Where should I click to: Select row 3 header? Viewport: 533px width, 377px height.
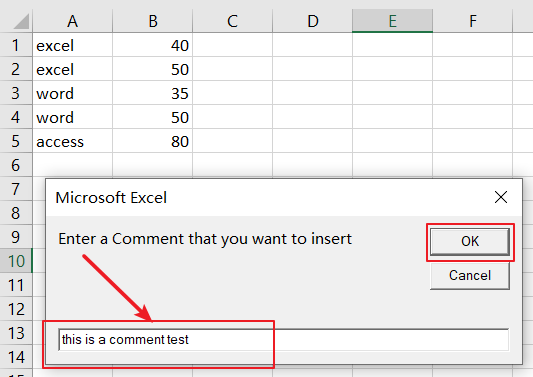pos(16,93)
